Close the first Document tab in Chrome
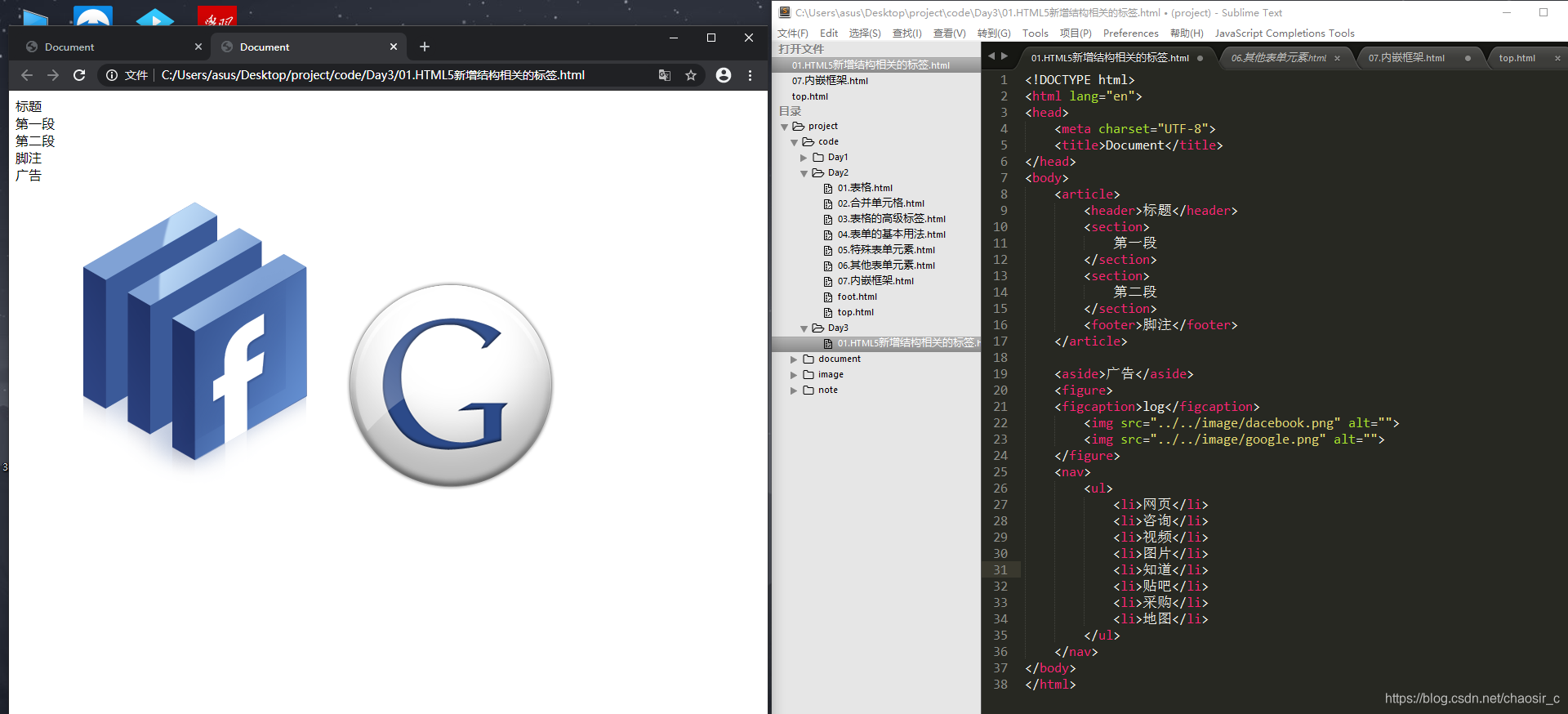Viewport: 1568px width, 714px height. [198, 47]
